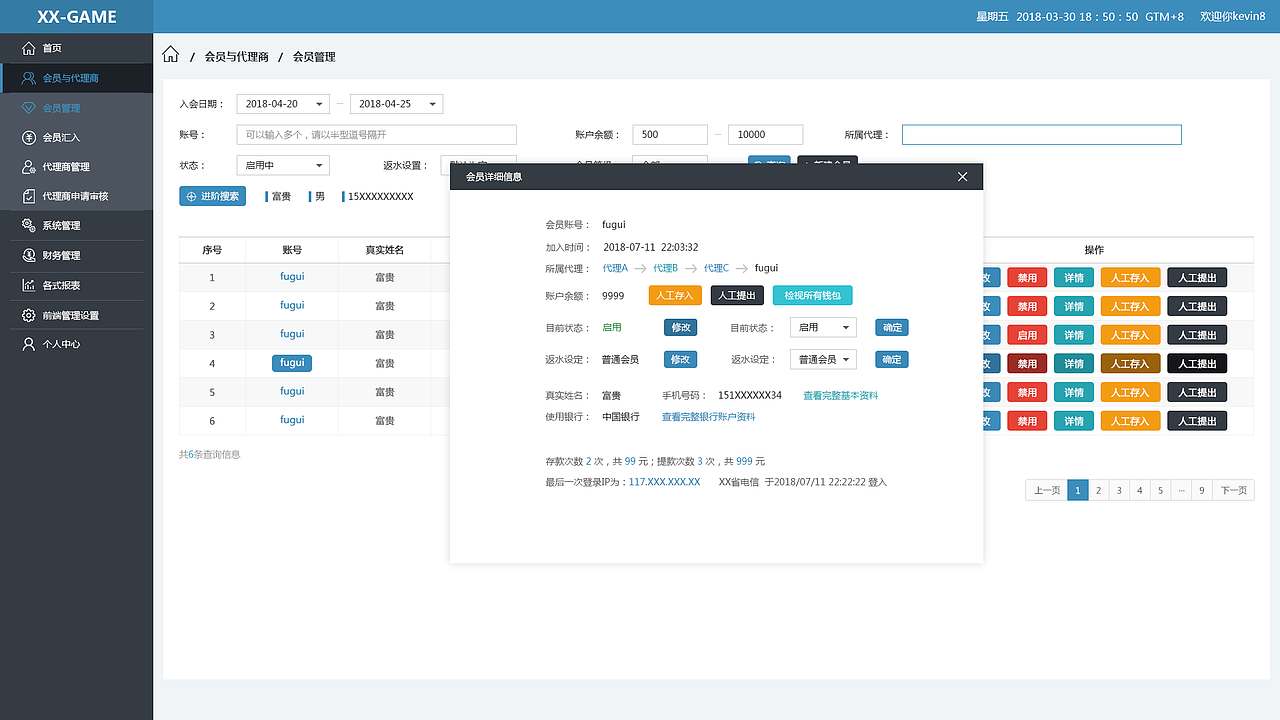Screen dimensions: 1280x720
Task: Click 详情 button in table row 2
Action: coord(1074,306)
